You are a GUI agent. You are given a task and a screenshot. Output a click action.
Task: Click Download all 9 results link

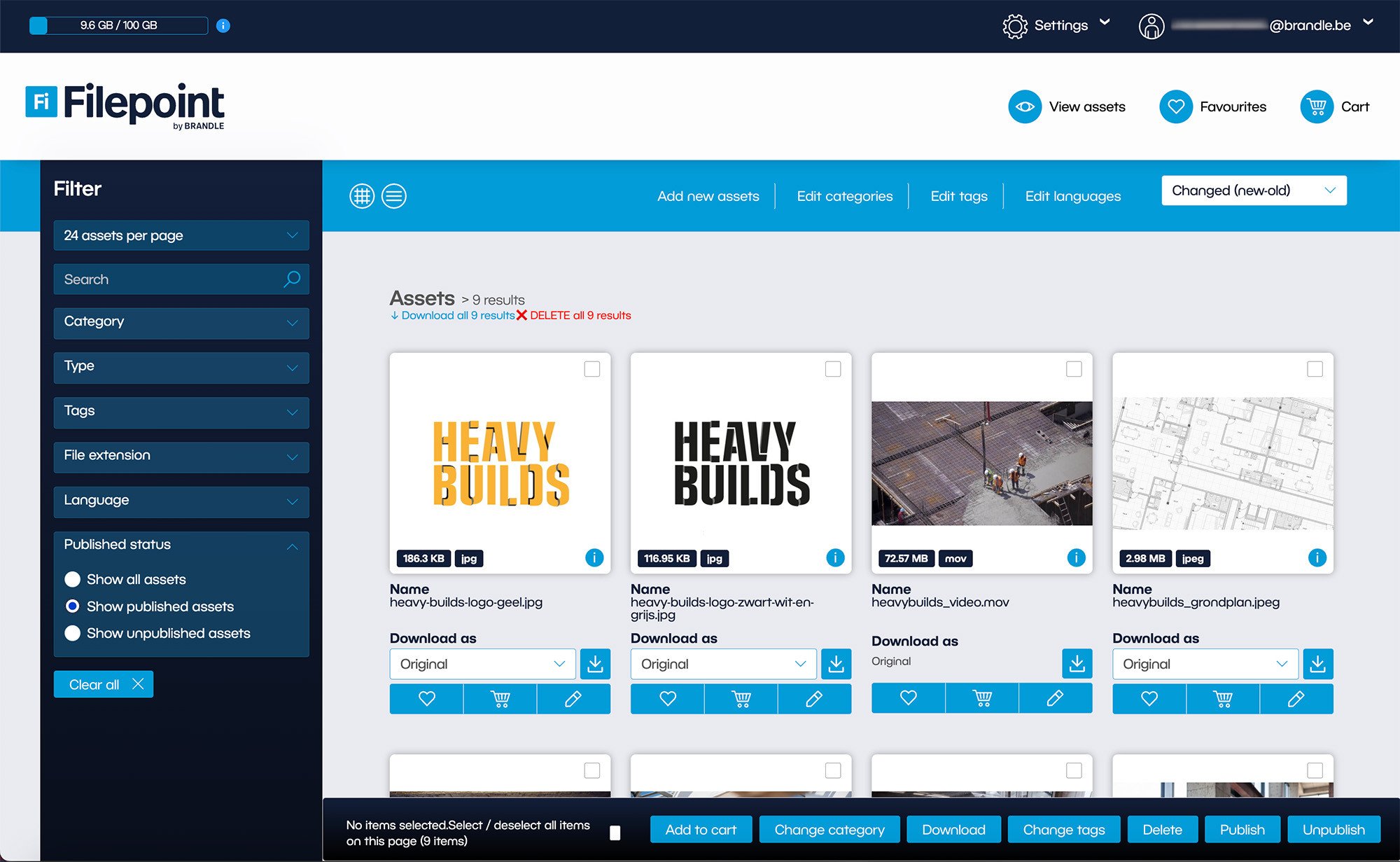pyautogui.click(x=453, y=316)
